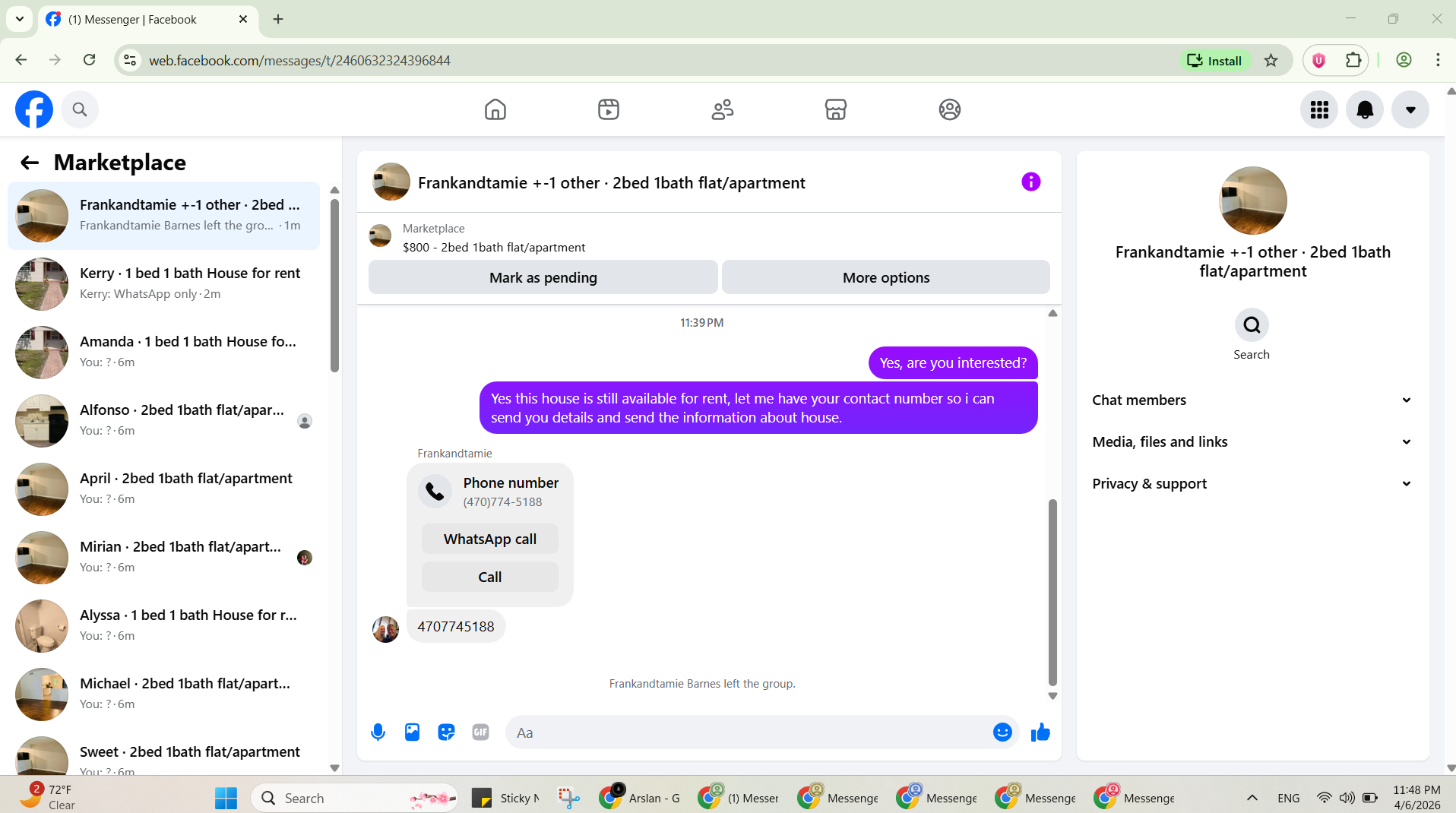Open the Chrome profile icon
Viewport: 1456px width, 813px height.
[1404, 61]
